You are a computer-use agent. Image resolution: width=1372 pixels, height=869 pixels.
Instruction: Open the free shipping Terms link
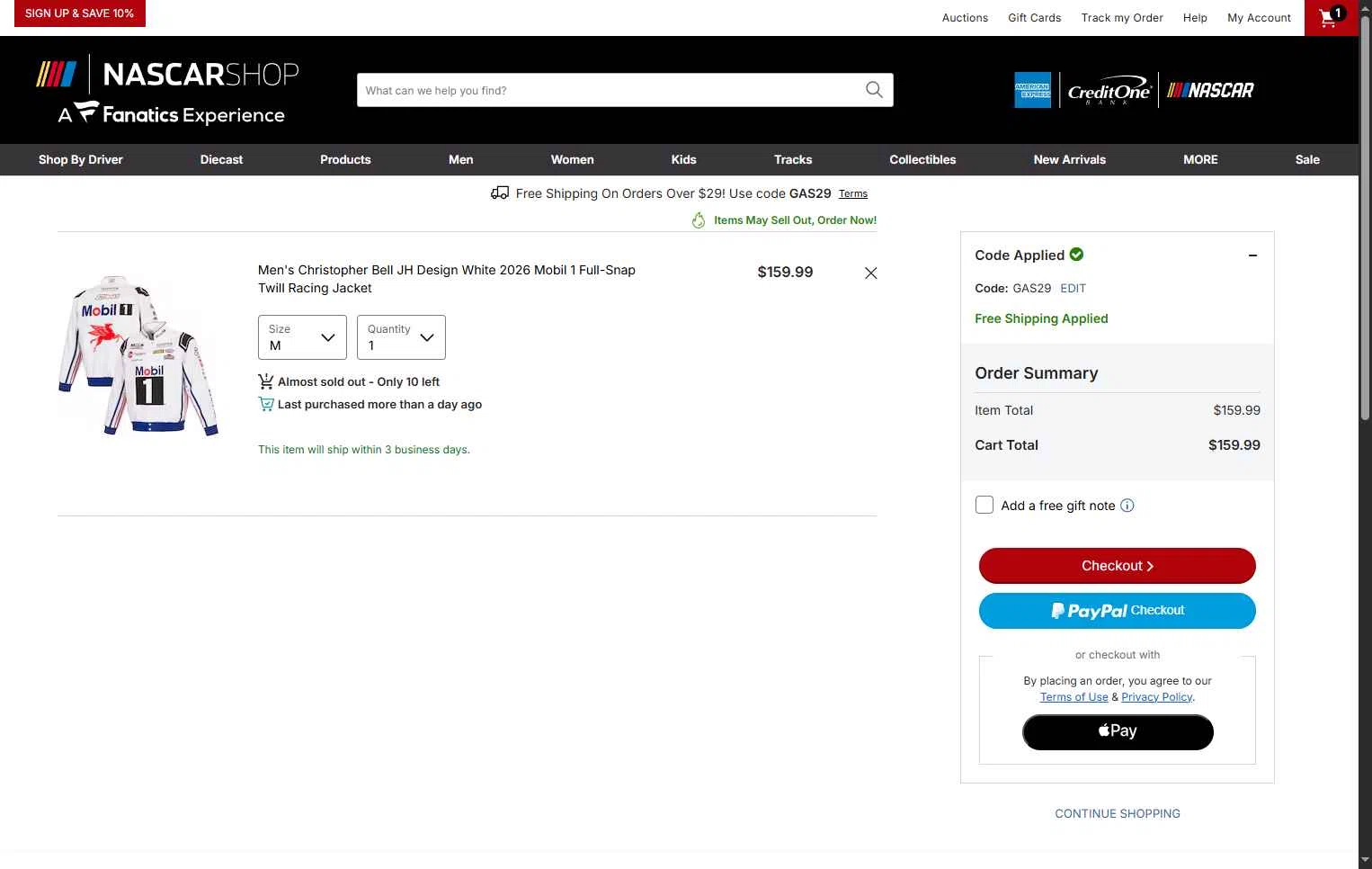click(x=853, y=193)
